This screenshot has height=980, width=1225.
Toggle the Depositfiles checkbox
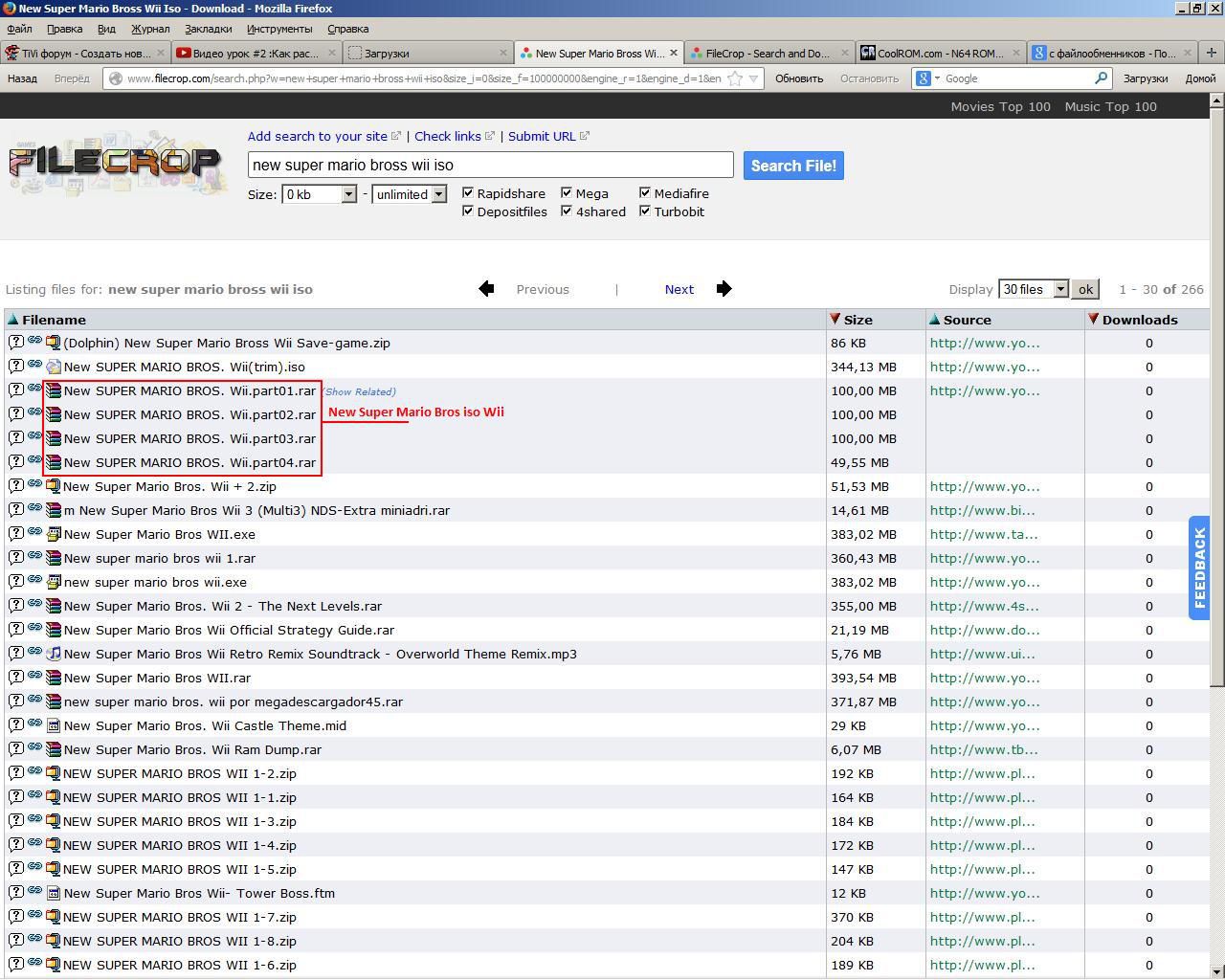pyautogui.click(x=468, y=211)
